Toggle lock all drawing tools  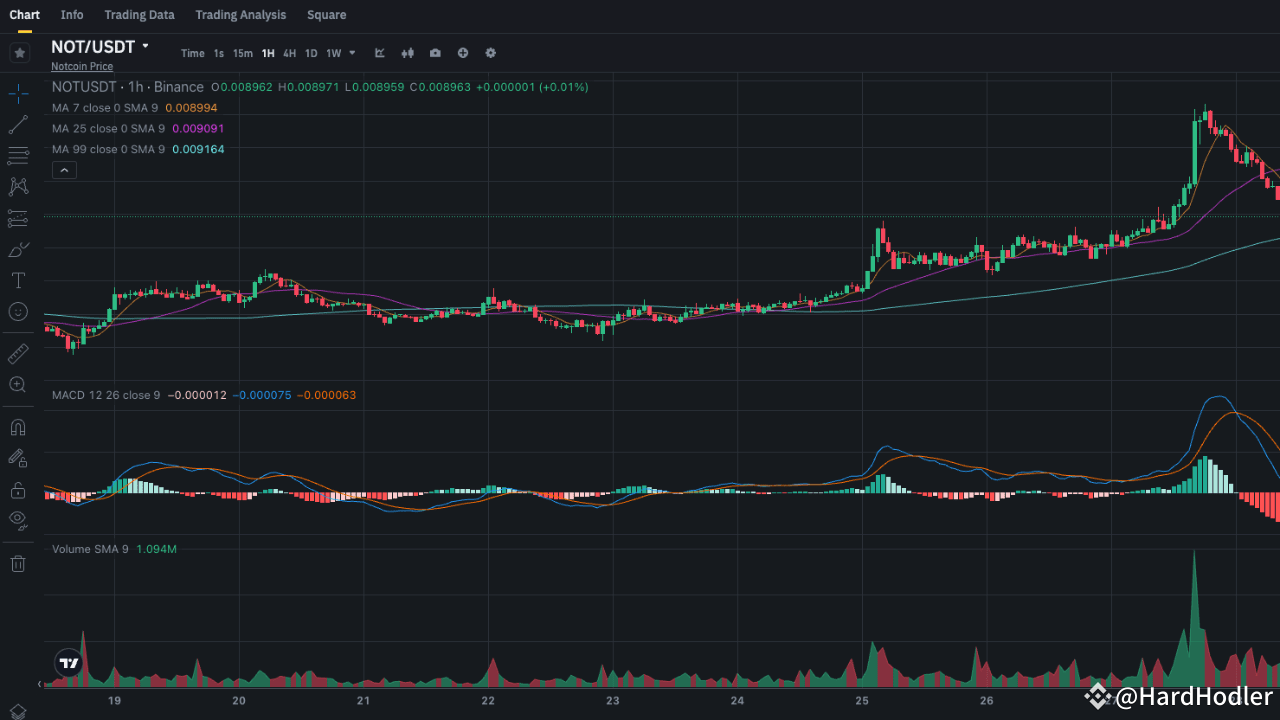coord(18,489)
